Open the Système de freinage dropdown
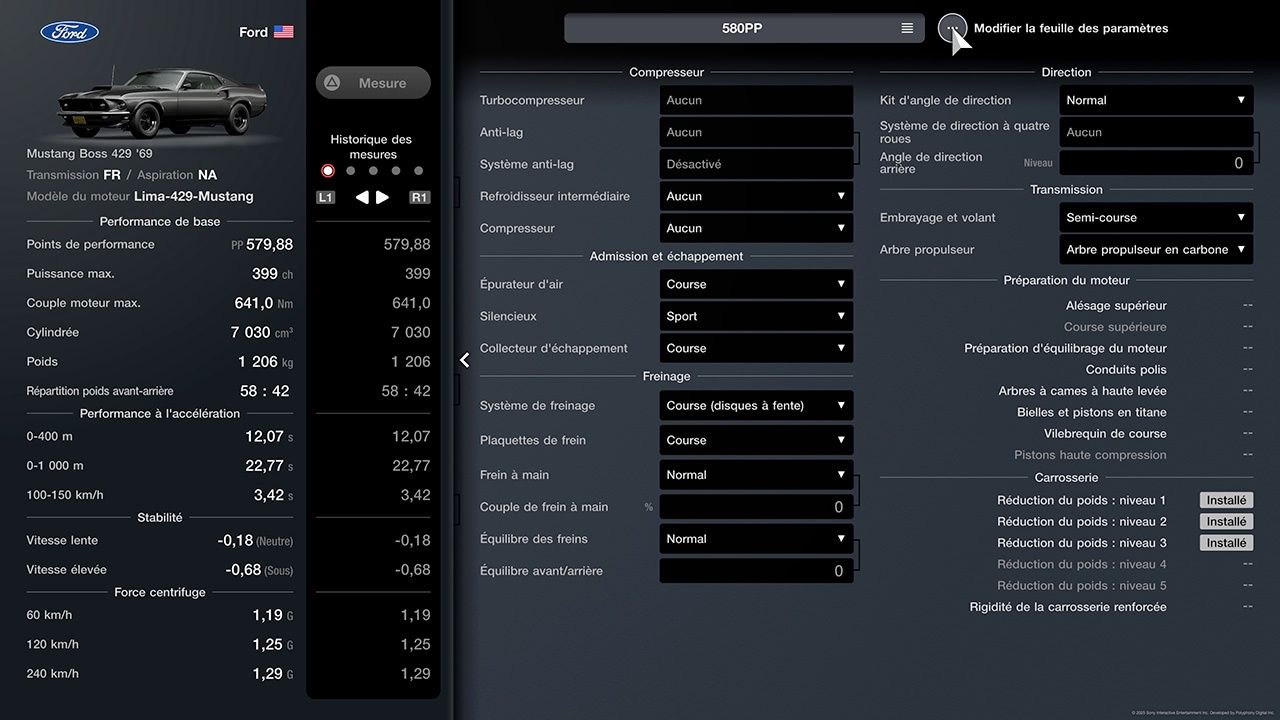The height and width of the screenshot is (720, 1280). (756, 405)
